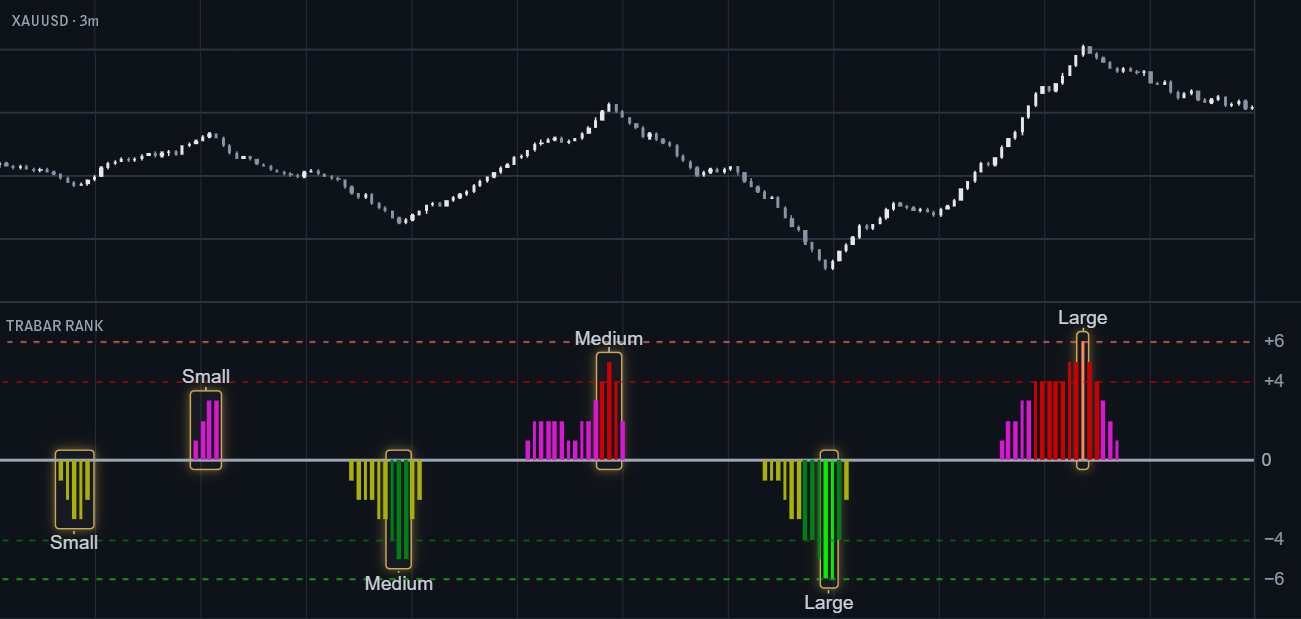Select the Large label above red bars
Viewport: 1301px width, 619px height.
[1083, 318]
